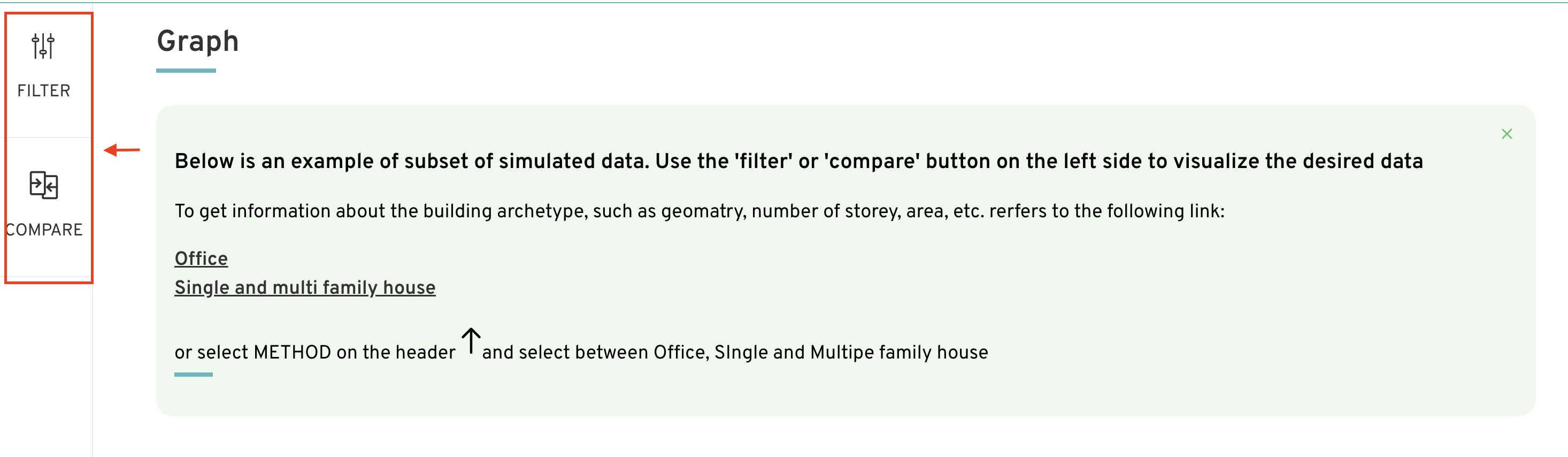Dismiss the green info box with X

click(1506, 133)
